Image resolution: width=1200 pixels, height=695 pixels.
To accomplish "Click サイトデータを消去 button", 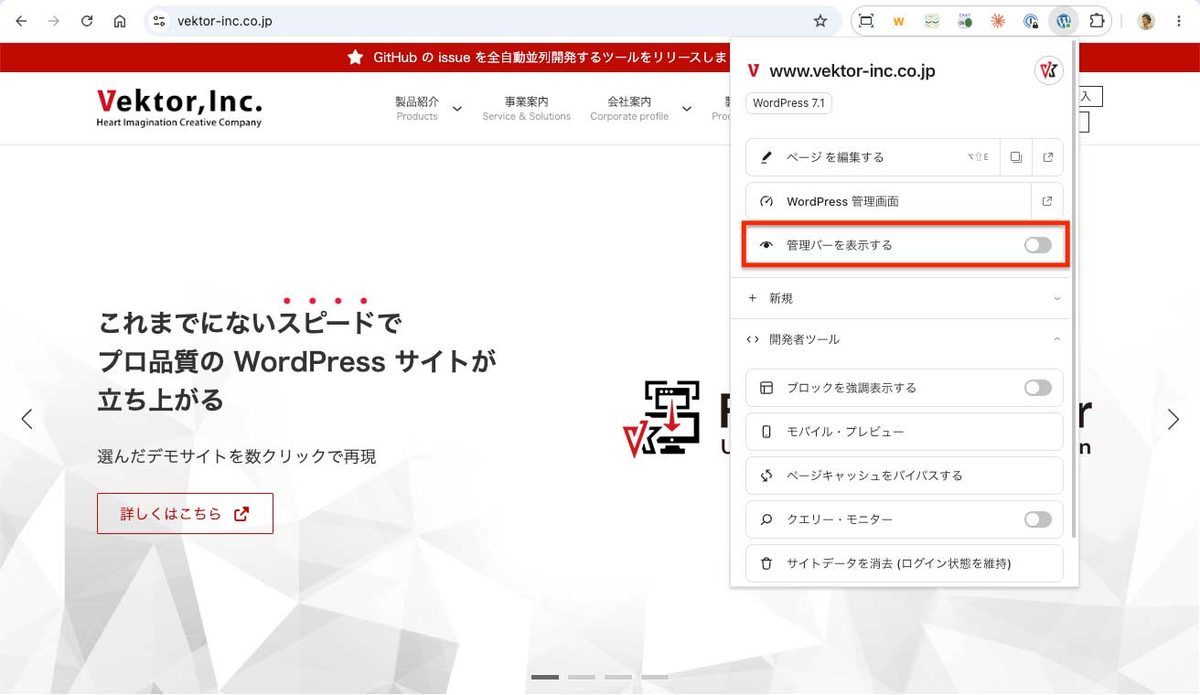I will pyautogui.click(x=904, y=564).
